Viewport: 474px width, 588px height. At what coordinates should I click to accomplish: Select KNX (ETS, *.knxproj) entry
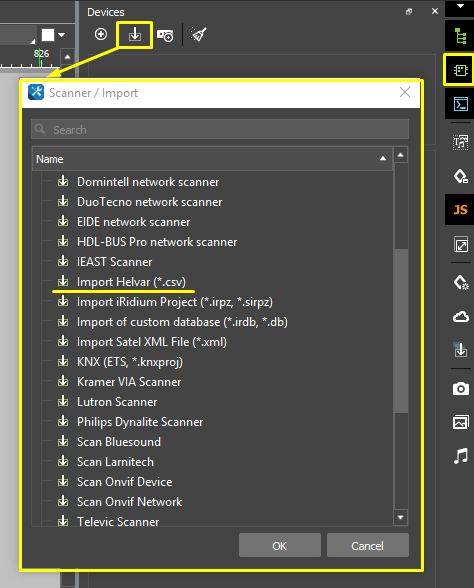click(129, 362)
